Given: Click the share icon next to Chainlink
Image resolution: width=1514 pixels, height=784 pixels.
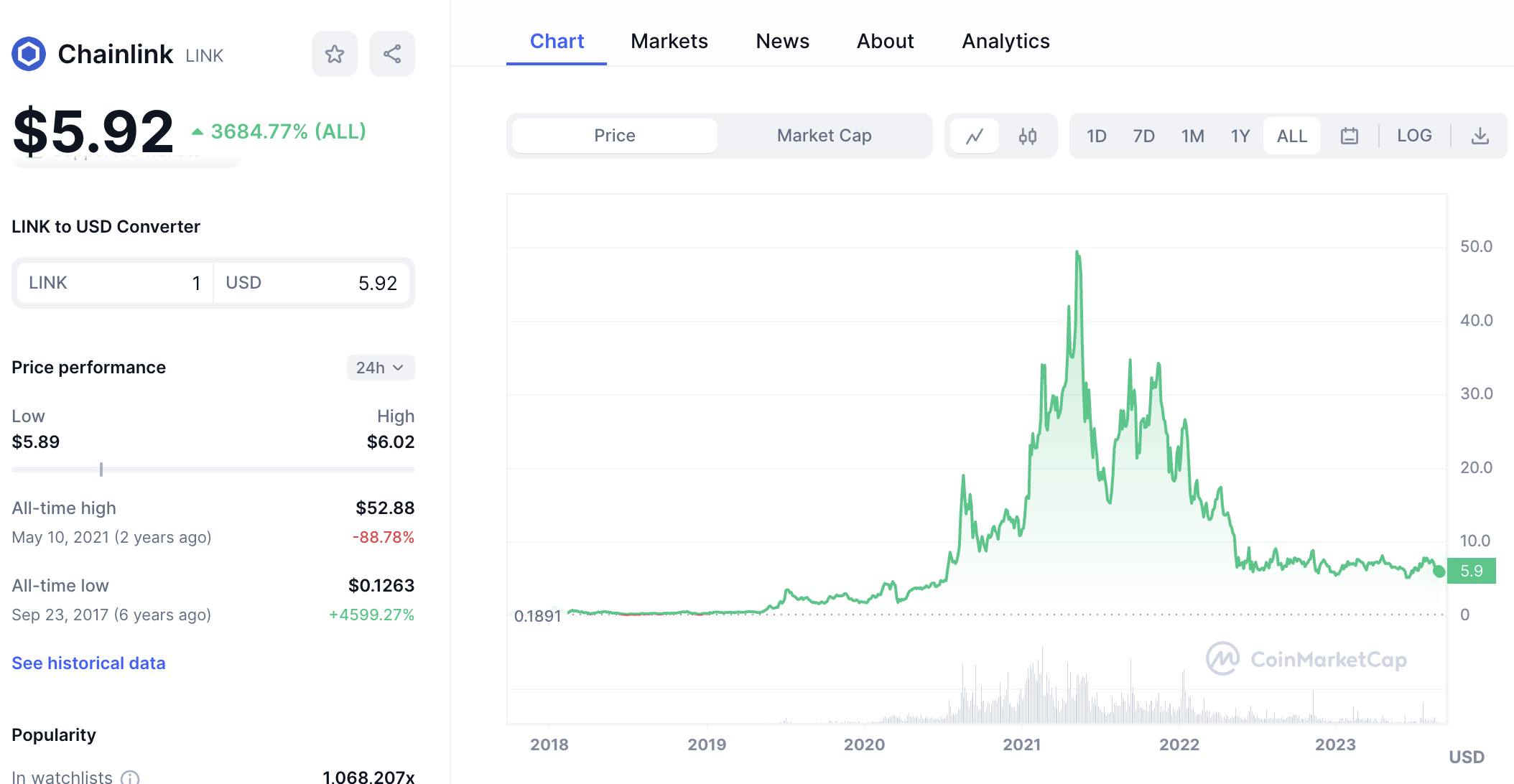Looking at the screenshot, I should [392, 54].
